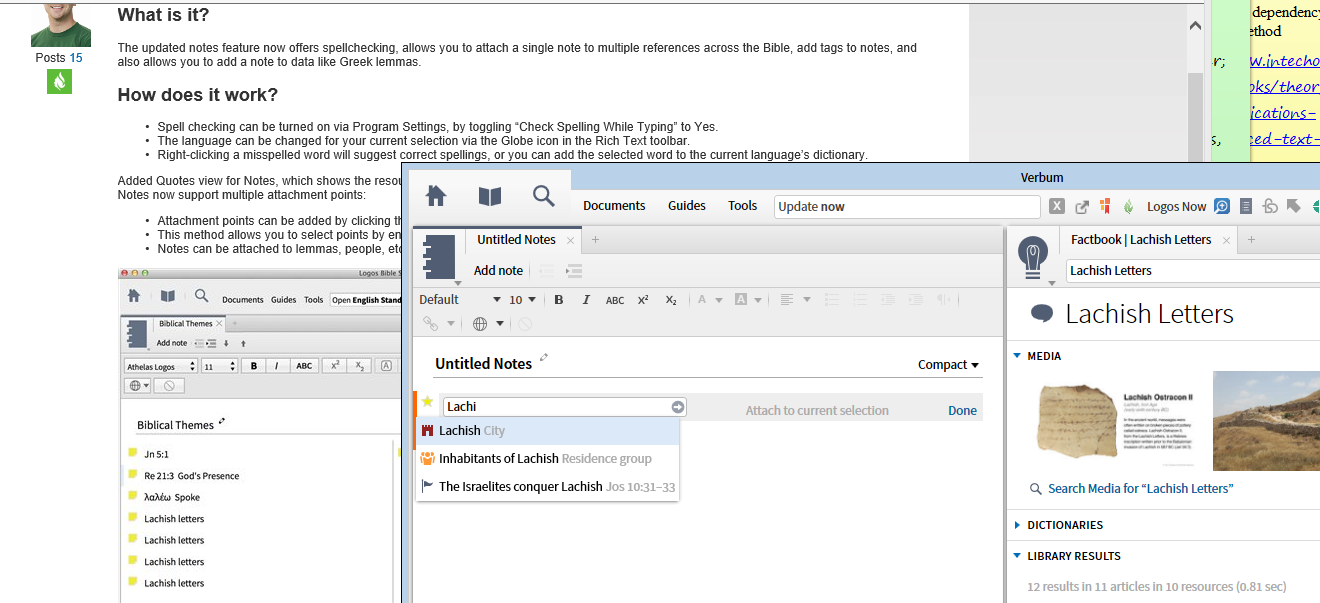Screen dimensions: 1320x603
Task: Click the home icon in Logos Bible screenshot
Action: click(134, 296)
